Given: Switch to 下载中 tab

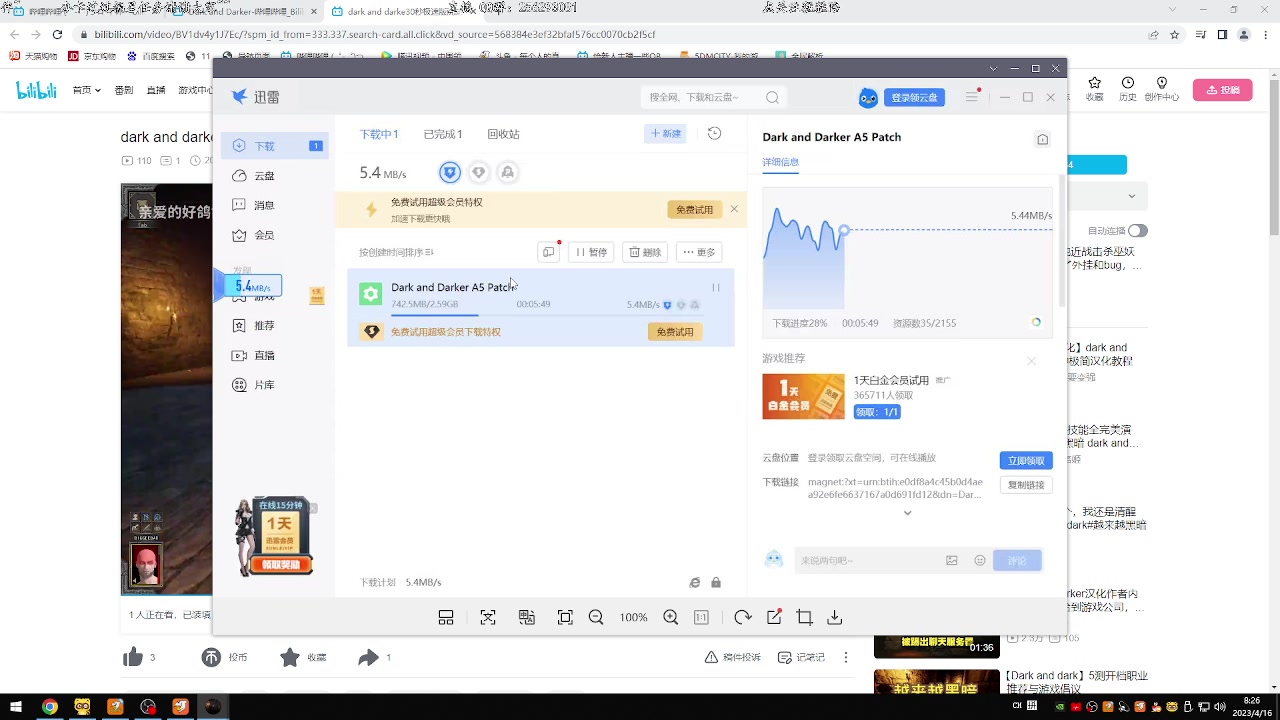Looking at the screenshot, I should (379, 134).
